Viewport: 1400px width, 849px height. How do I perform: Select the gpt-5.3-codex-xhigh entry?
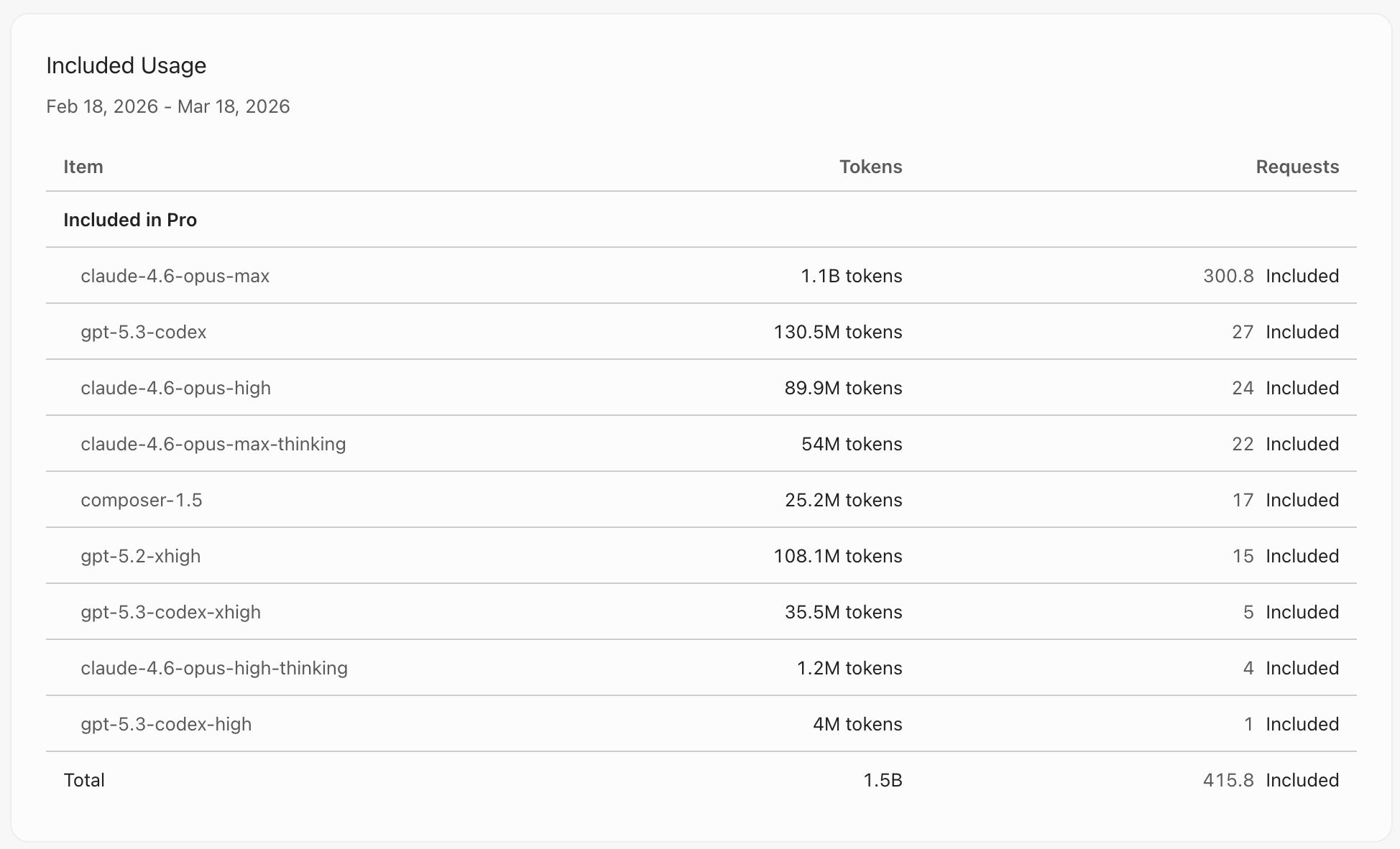tap(170, 612)
